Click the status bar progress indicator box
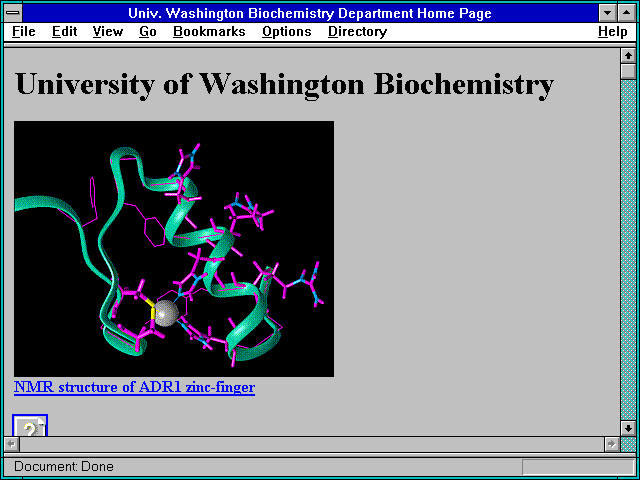This screenshot has width=640, height=480. (x=578, y=467)
